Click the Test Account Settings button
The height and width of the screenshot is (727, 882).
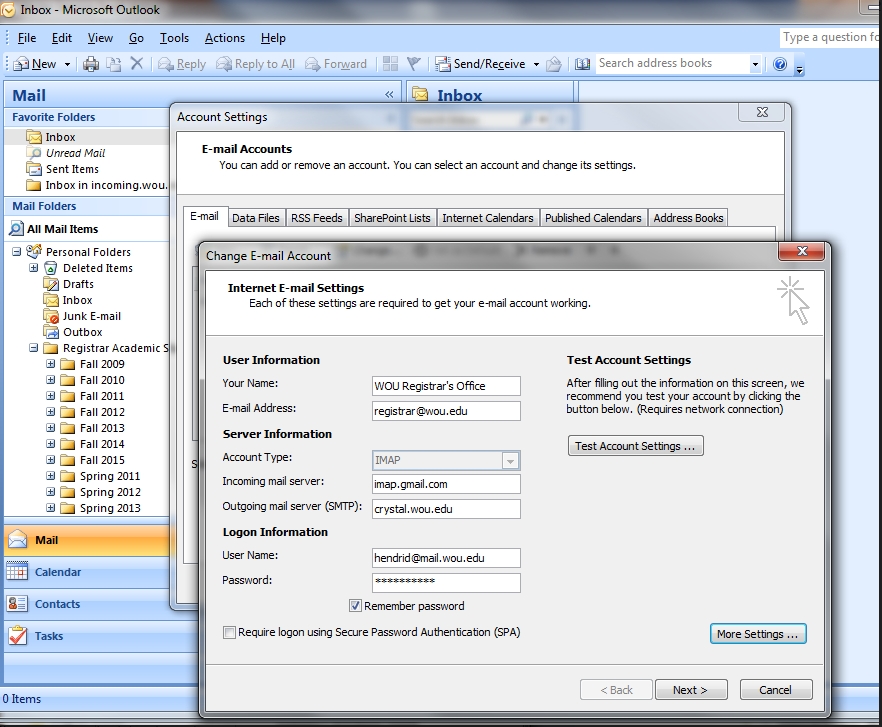click(636, 446)
